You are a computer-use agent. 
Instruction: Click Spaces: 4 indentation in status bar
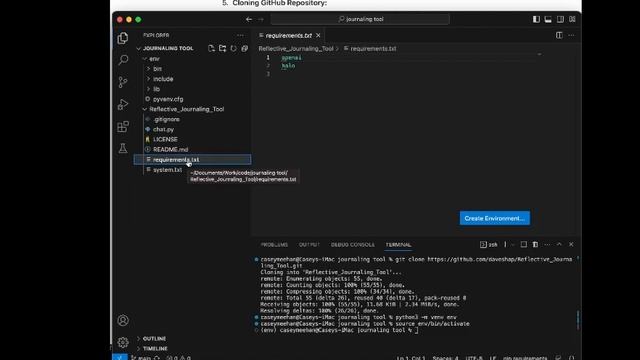coord(445,358)
